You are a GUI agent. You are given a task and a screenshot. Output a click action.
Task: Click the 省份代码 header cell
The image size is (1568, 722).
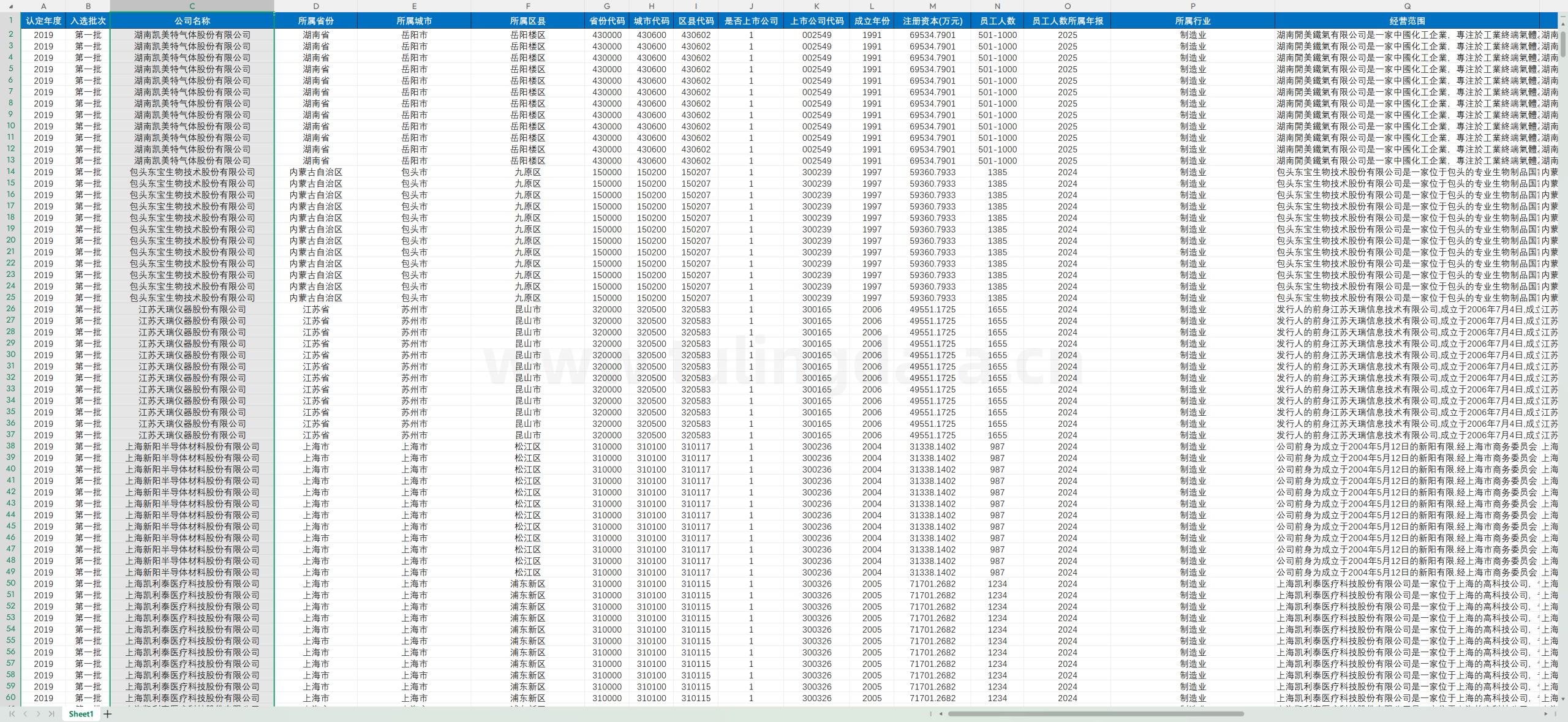point(607,21)
